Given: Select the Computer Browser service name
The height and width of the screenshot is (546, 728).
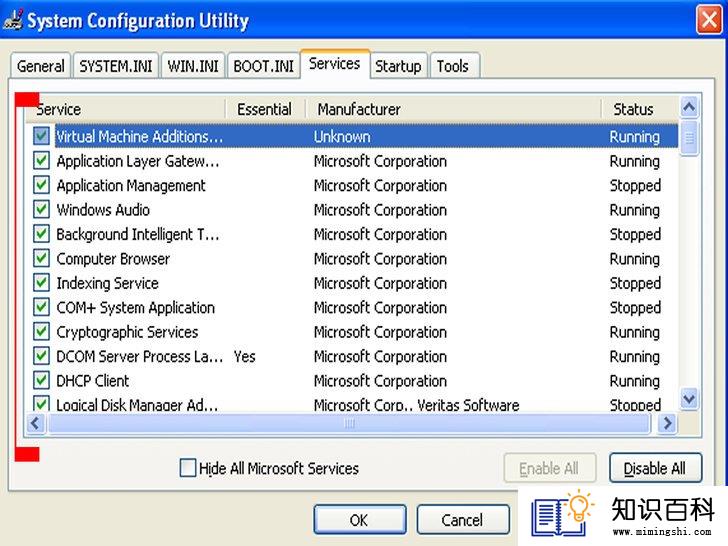Looking at the screenshot, I should point(113,259).
